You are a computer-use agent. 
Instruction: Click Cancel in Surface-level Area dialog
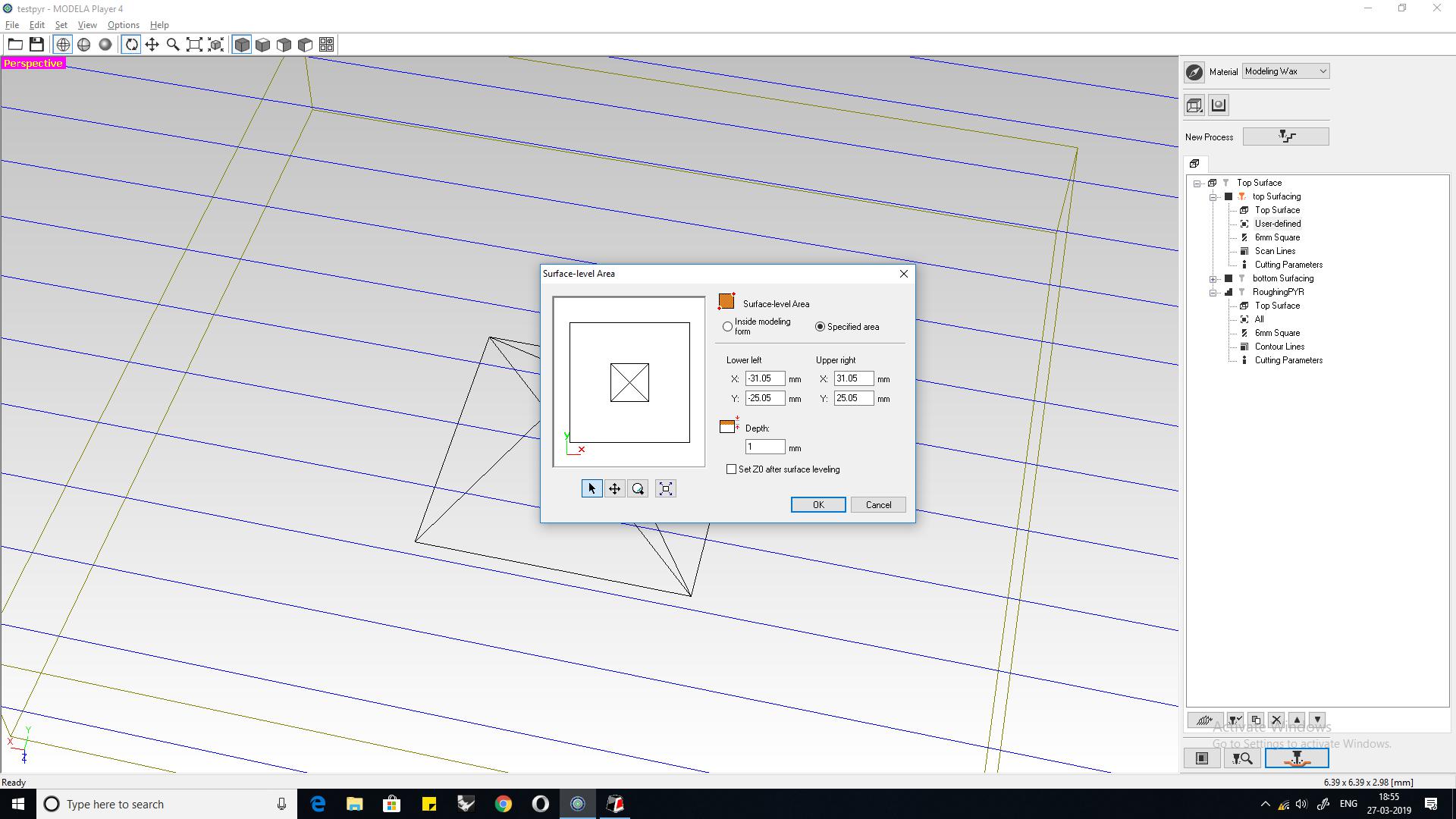(x=878, y=505)
